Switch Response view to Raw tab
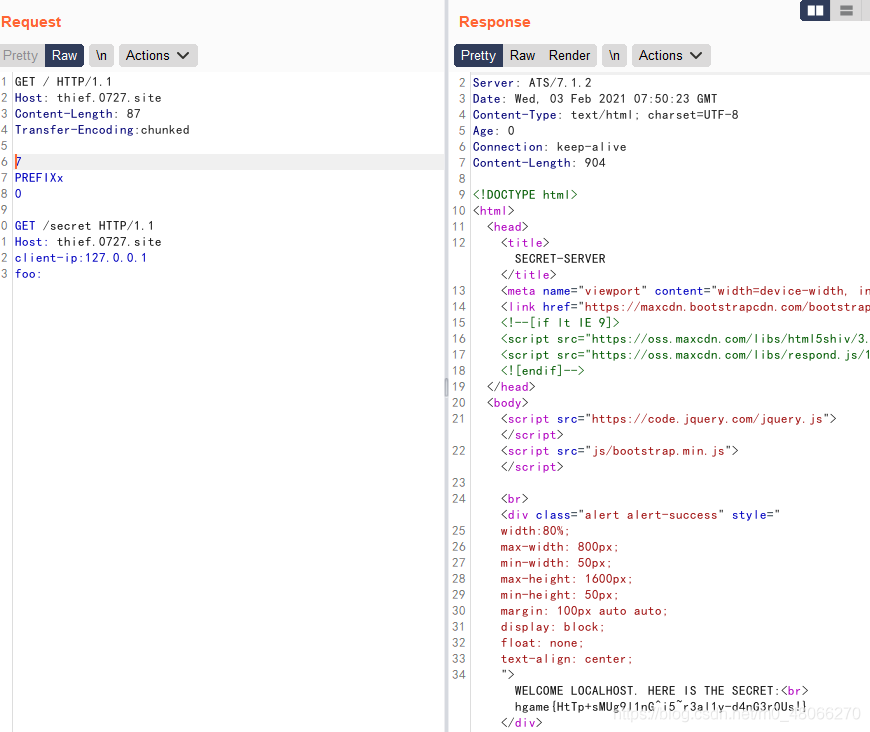 coord(522,55)
